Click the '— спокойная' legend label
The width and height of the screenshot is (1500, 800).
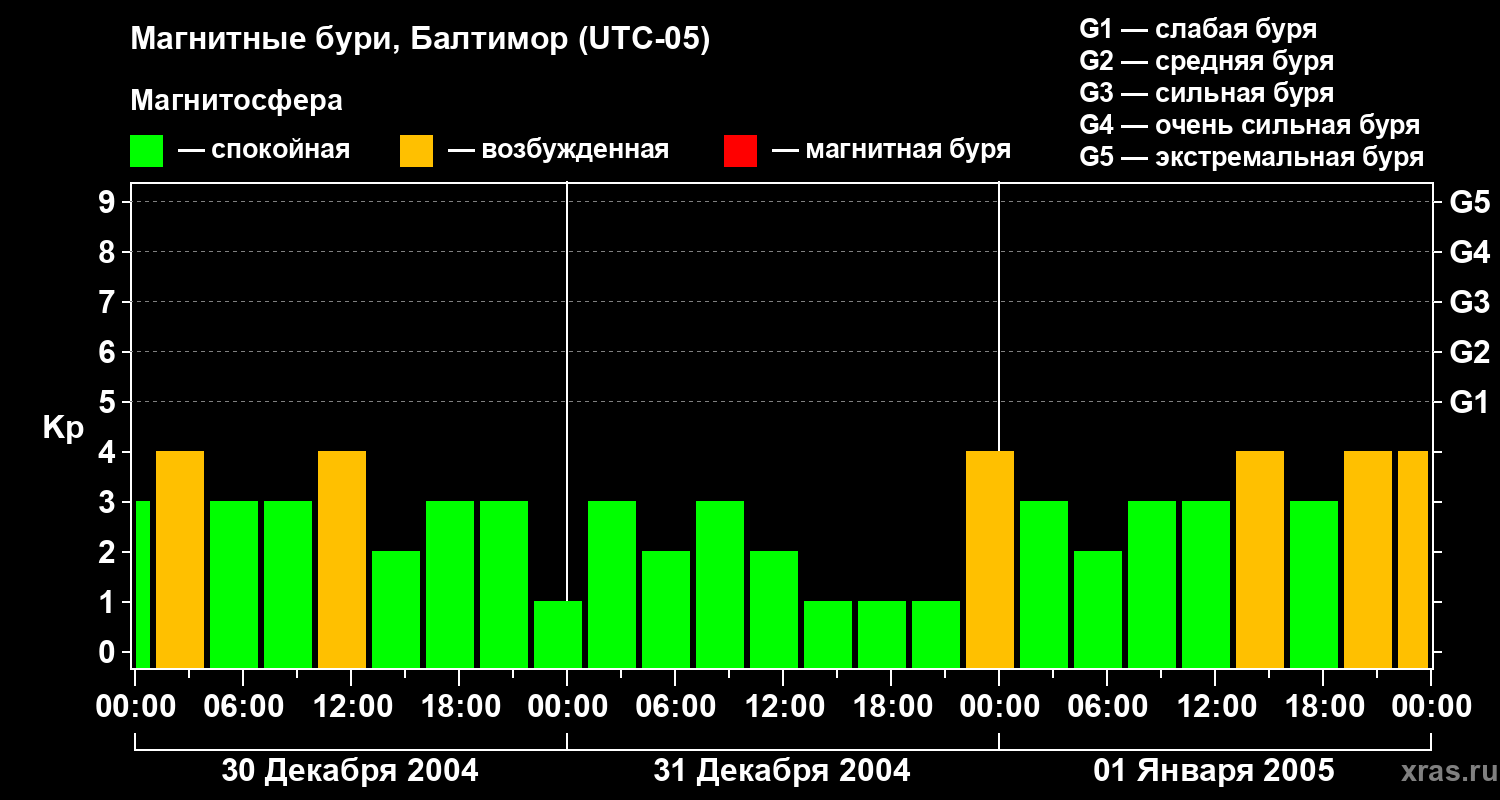click(x=264, y=150)
